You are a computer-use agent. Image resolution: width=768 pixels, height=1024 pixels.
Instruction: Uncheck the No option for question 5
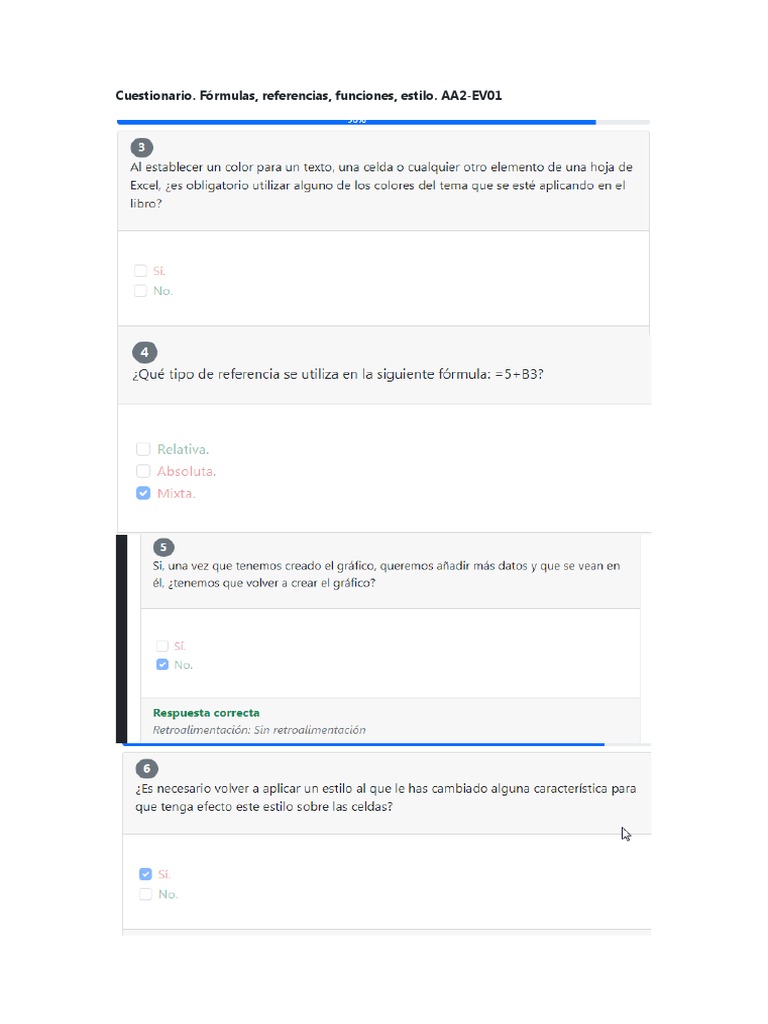pos(163,665)
